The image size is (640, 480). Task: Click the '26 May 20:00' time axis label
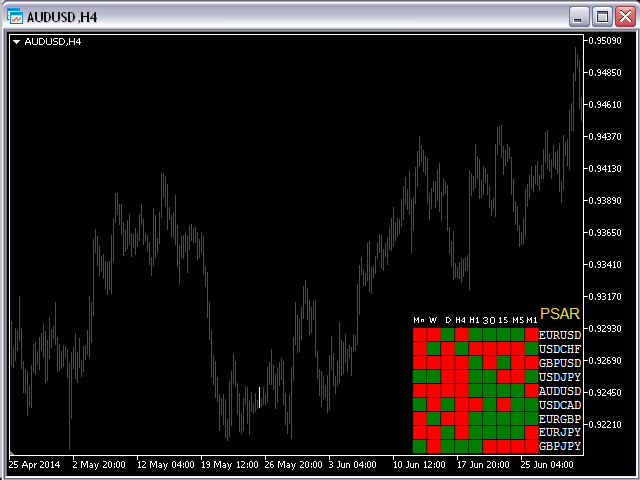(x=293, y=464)
